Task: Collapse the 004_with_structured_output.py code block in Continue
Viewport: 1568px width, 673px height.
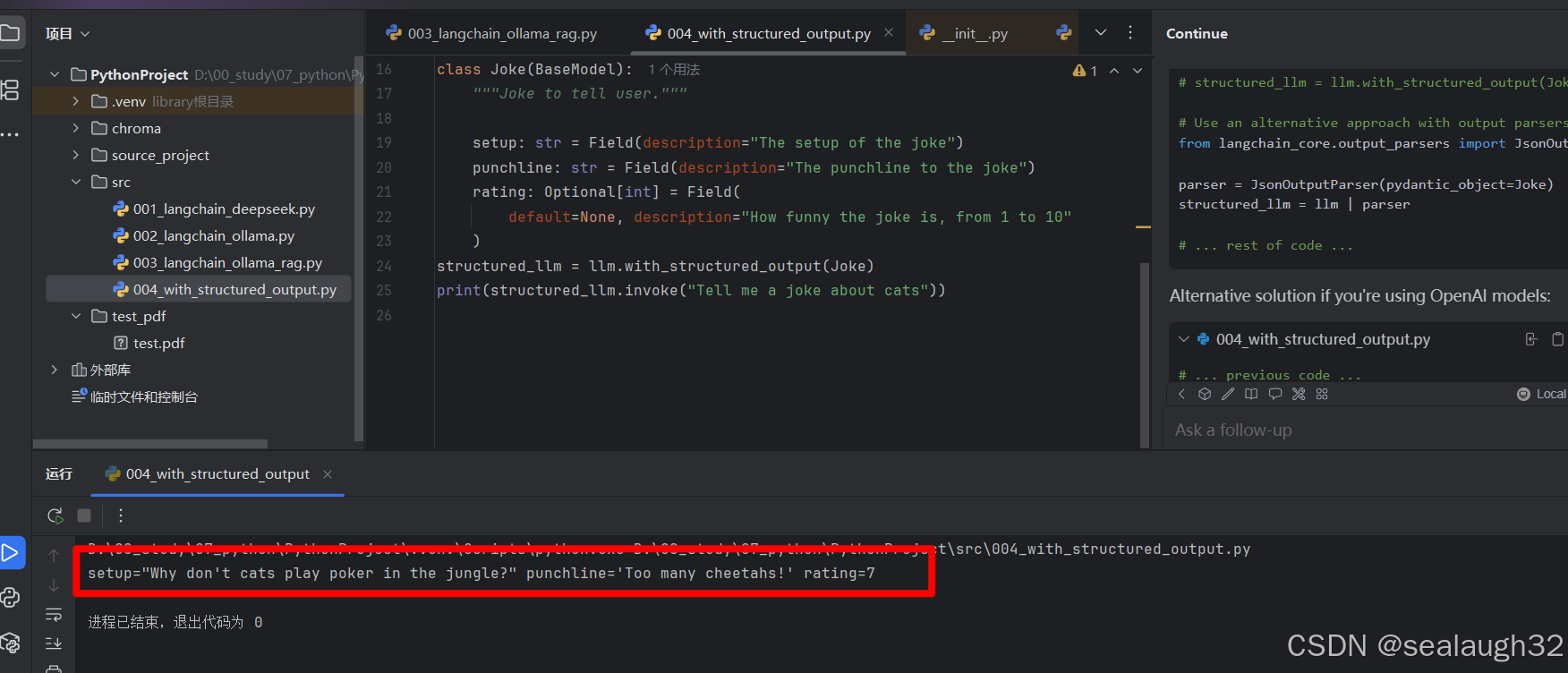Action: [x=1183, y=339]
